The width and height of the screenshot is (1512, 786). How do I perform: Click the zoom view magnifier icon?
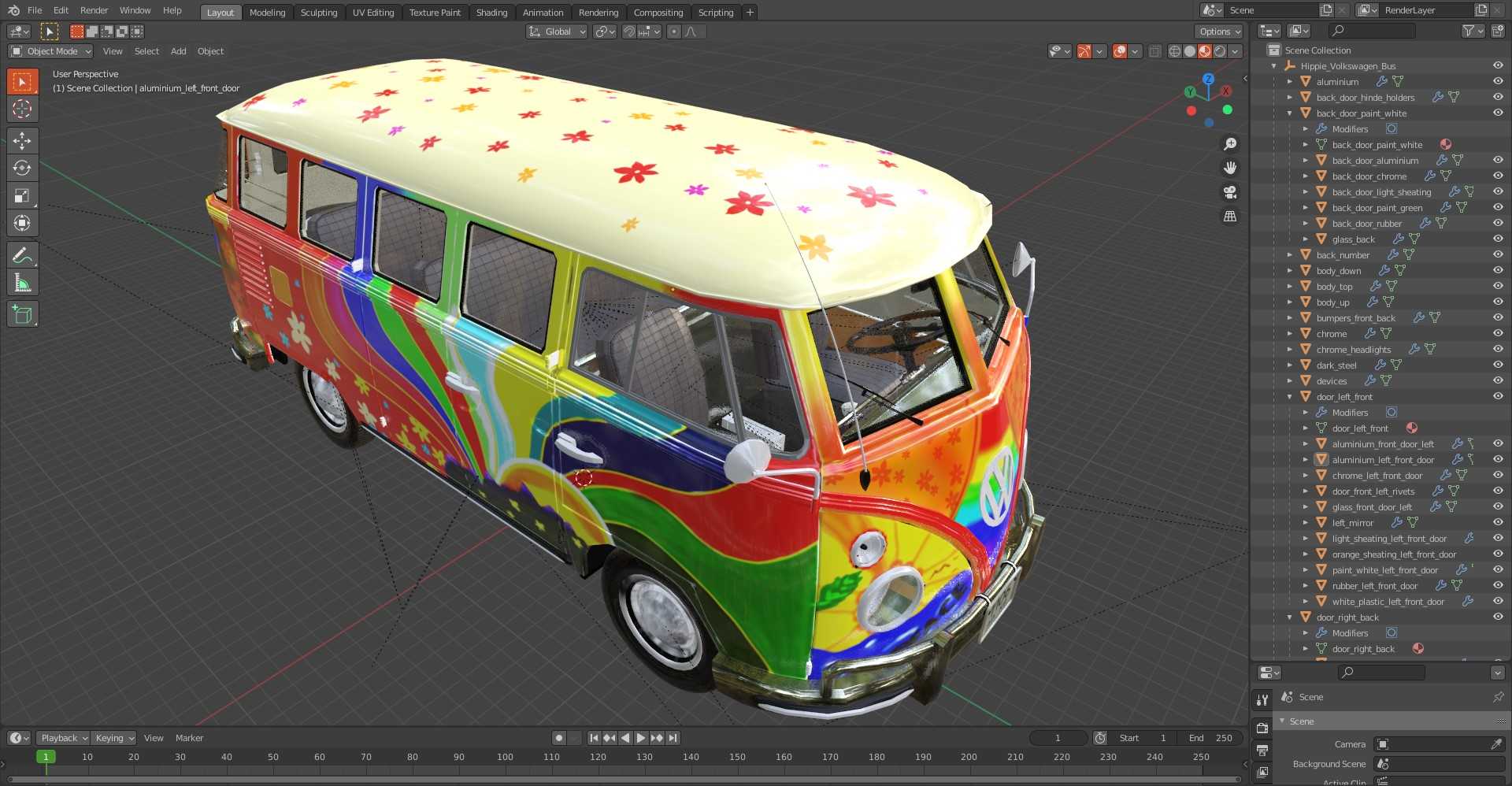click(x=1229, y=144)
